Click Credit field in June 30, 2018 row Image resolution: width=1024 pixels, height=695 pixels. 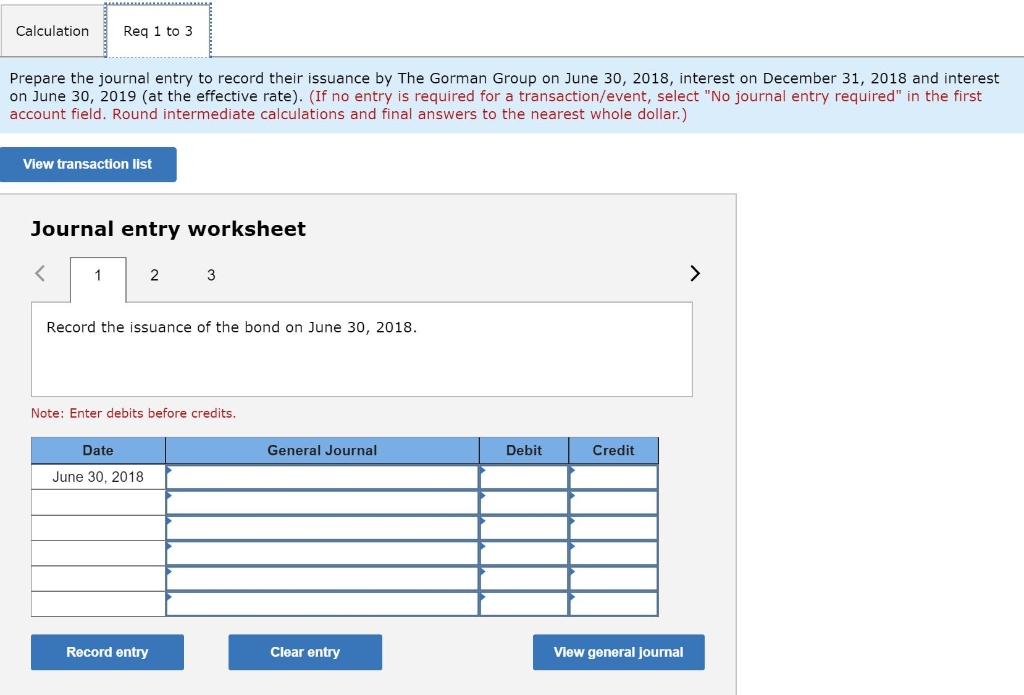tap(613, 477)
